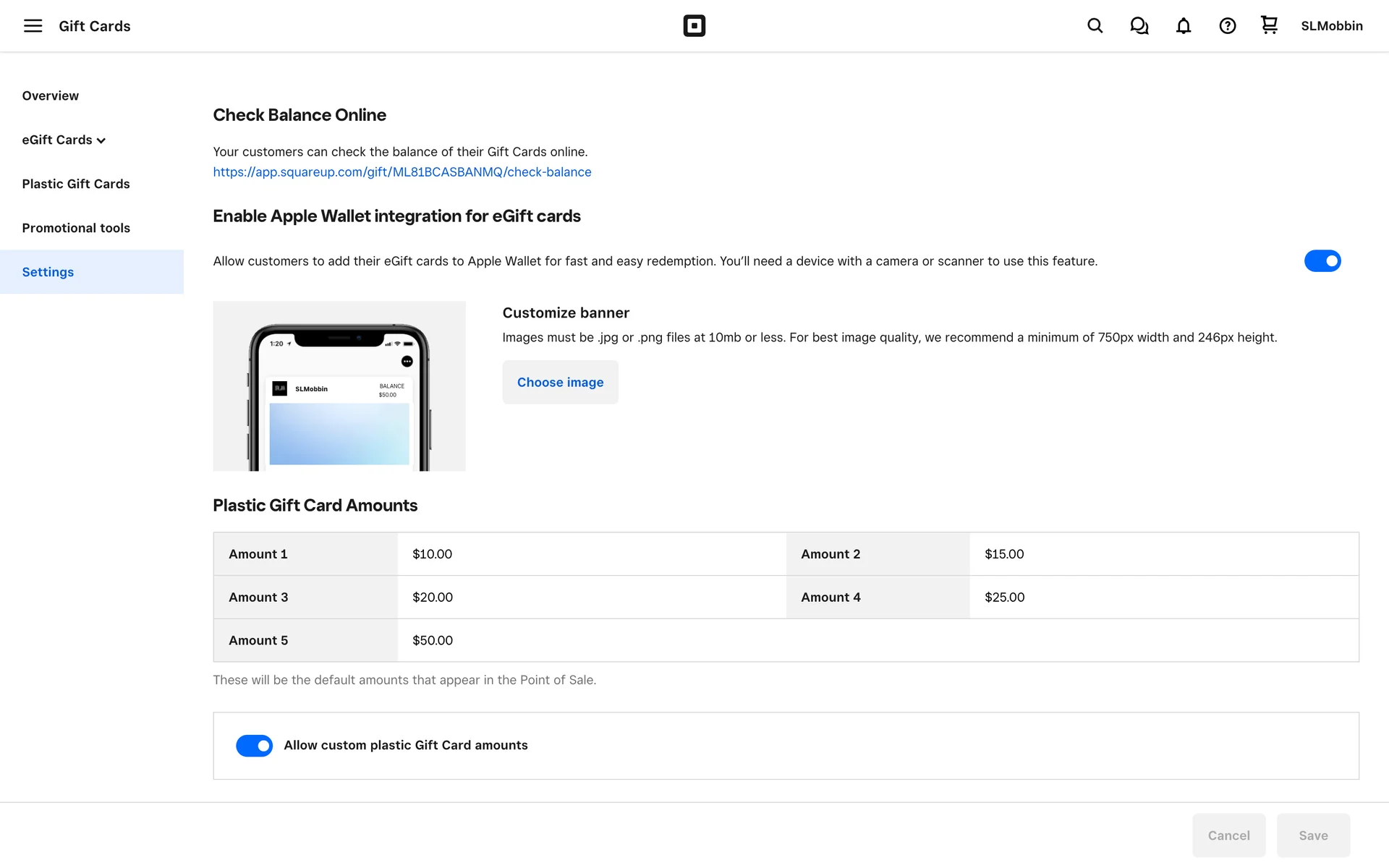
Task: View notifications via the bell icon
Action: pyautogui.click(x=1183, y=26)
